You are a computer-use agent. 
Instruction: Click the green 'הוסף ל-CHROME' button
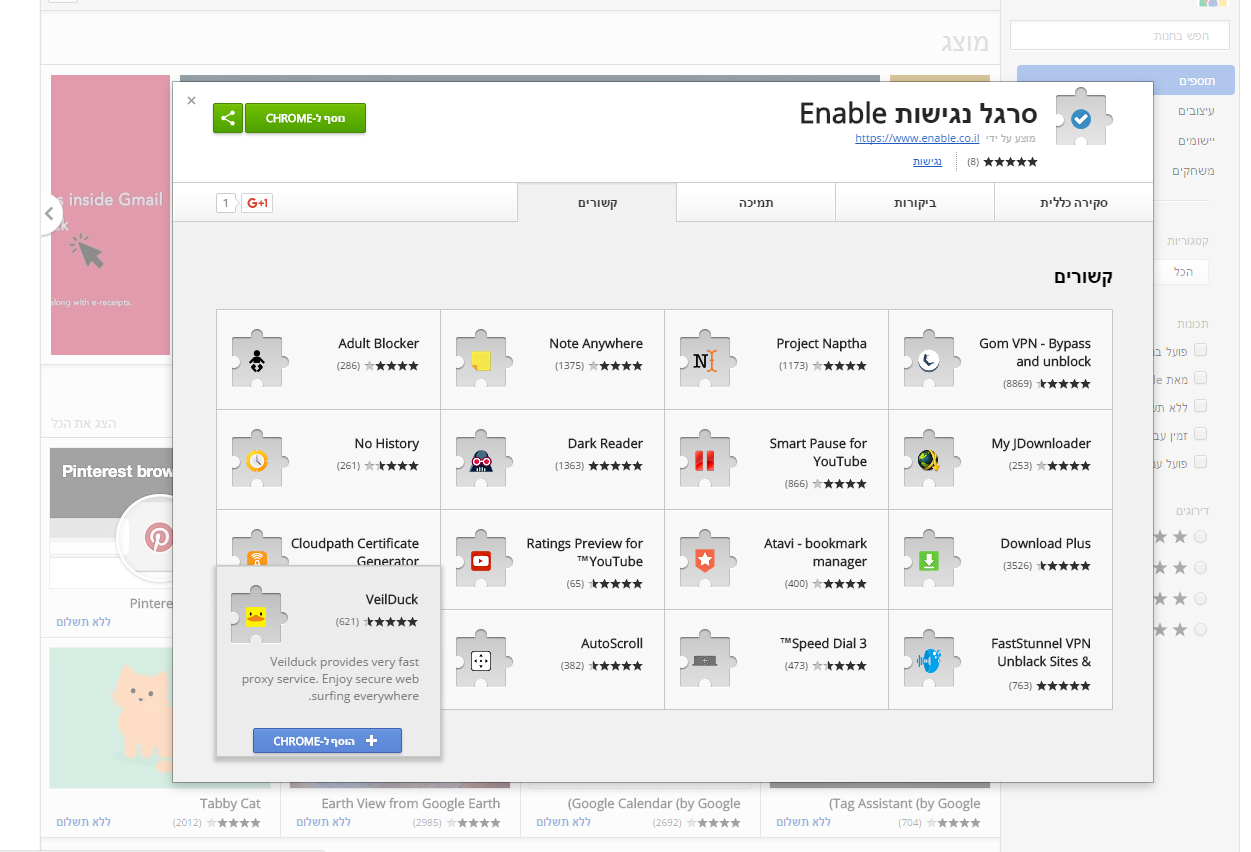pyautogui.click(x=305, y=118)
